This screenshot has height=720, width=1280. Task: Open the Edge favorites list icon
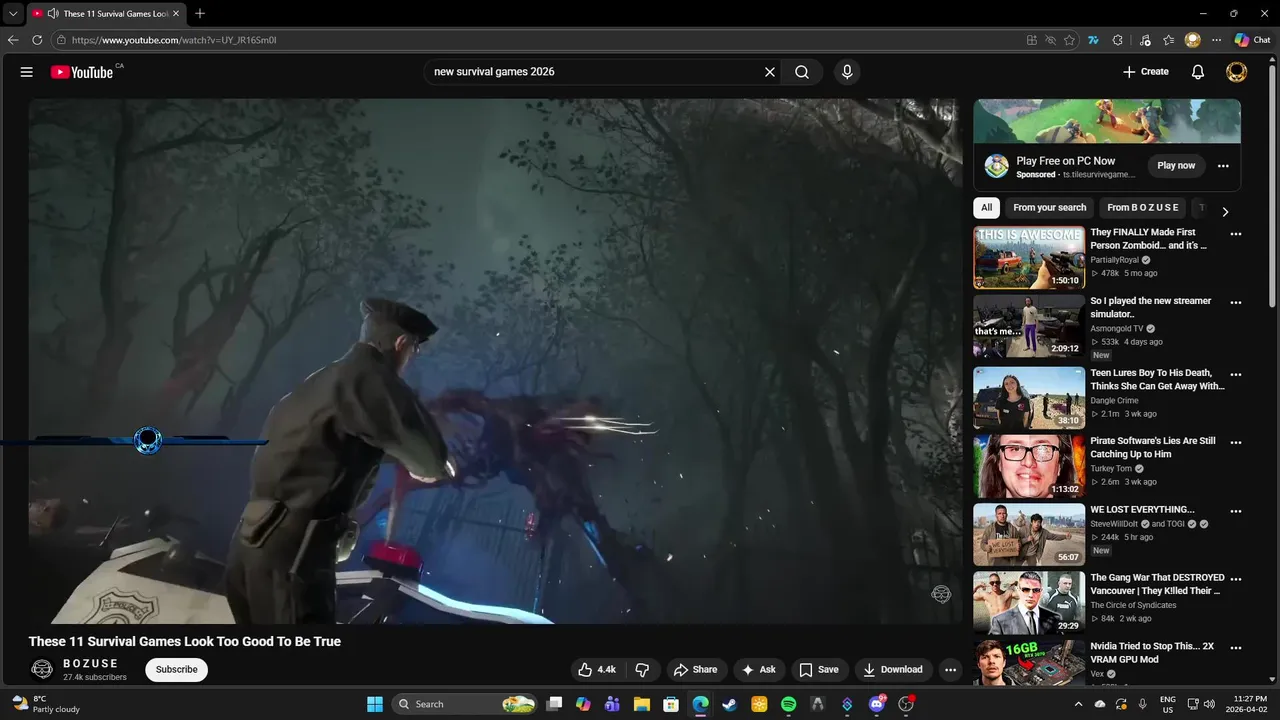tap(1168, 40)
